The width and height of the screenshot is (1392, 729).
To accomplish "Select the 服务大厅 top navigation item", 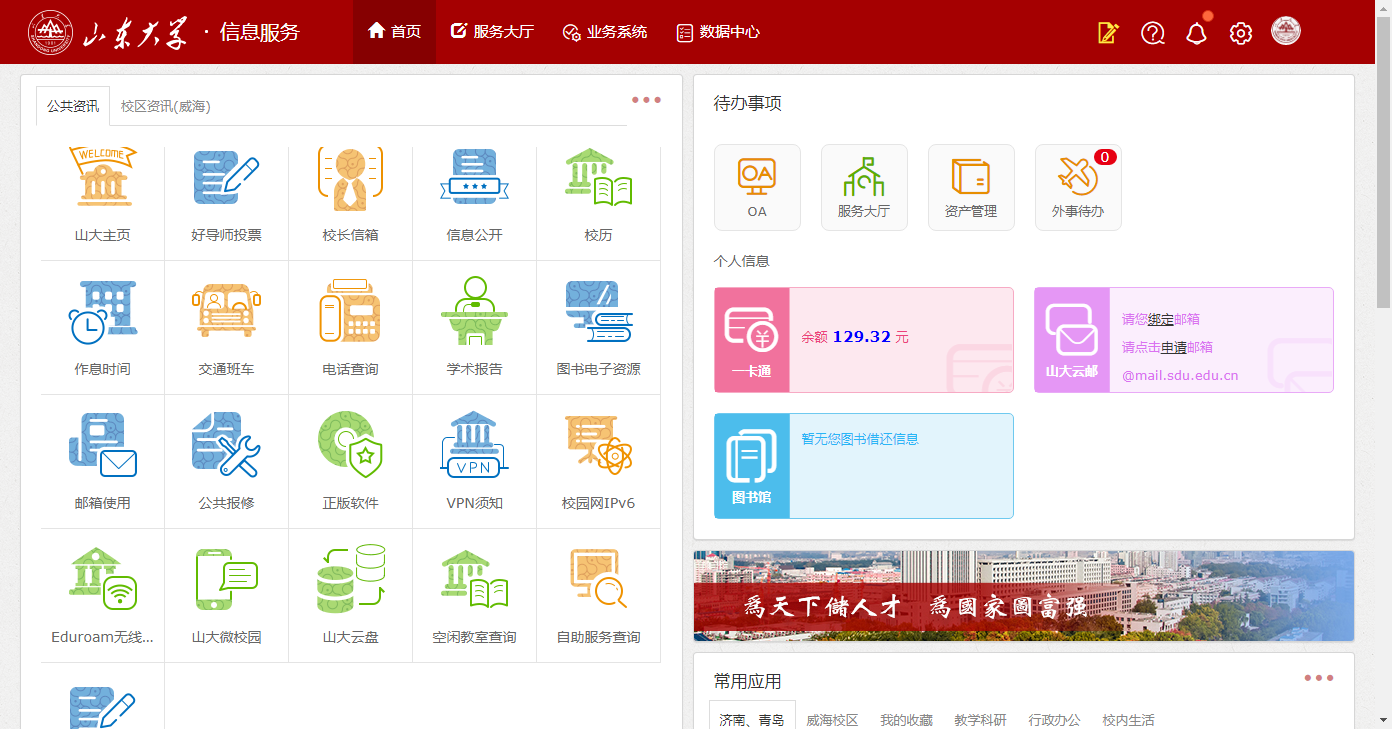I will [x=492, y=32].
